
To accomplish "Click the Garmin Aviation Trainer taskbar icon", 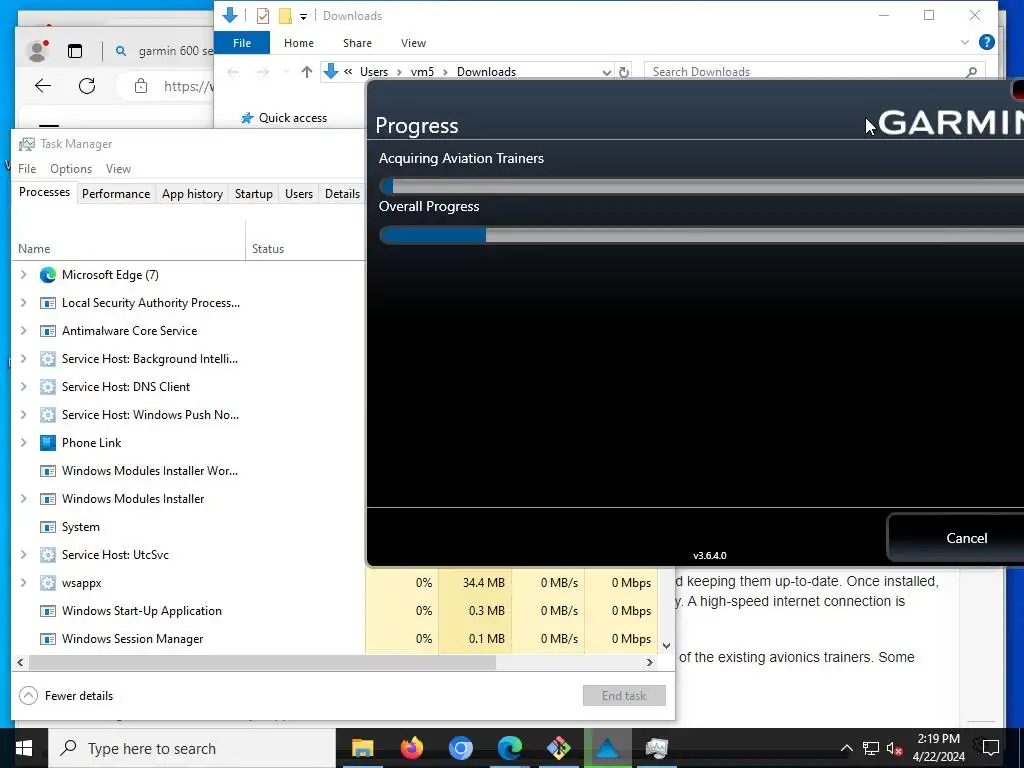I will [607, 748].
